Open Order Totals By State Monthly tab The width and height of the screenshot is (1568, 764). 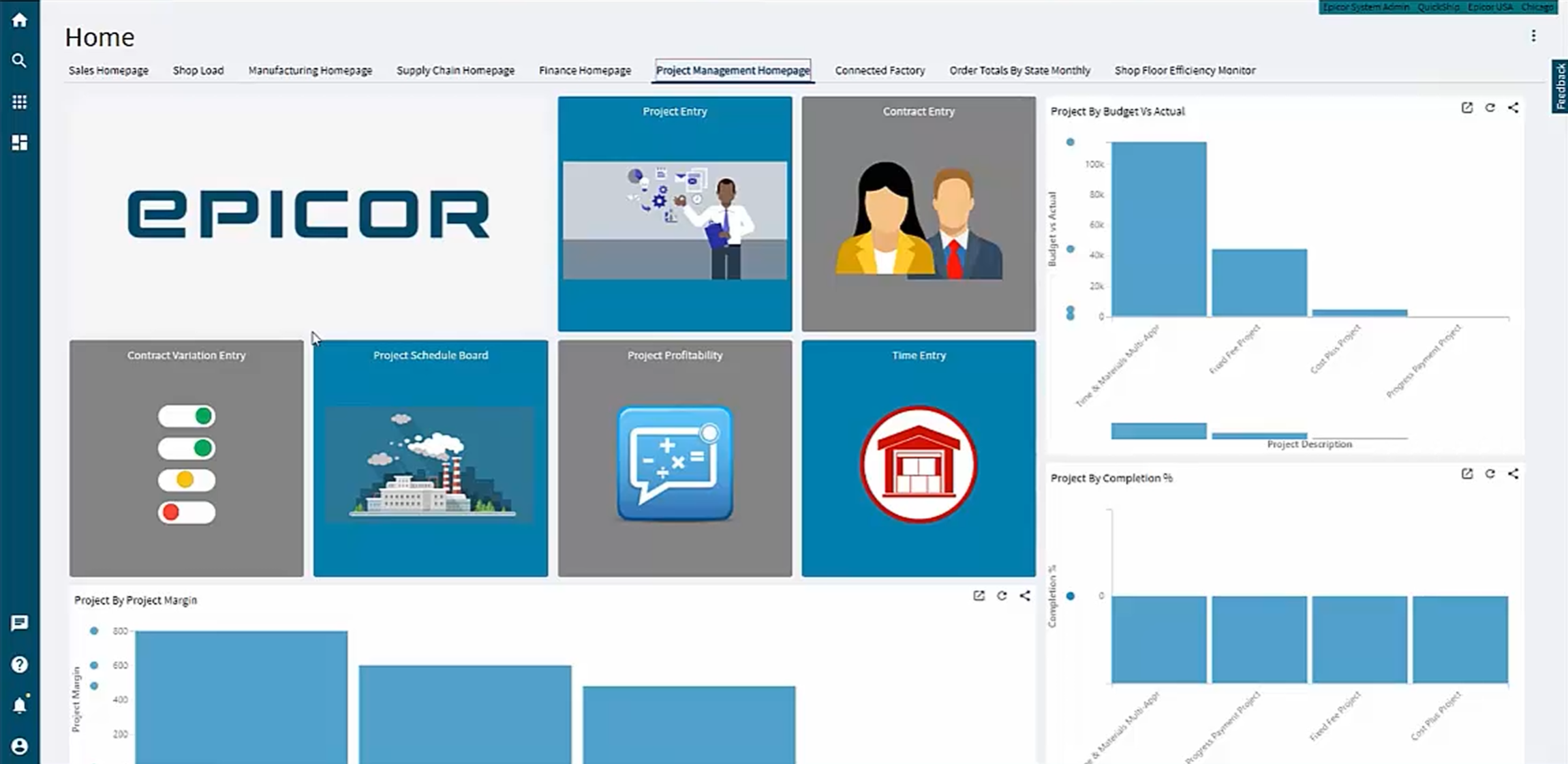click(x=1019, y=70)
